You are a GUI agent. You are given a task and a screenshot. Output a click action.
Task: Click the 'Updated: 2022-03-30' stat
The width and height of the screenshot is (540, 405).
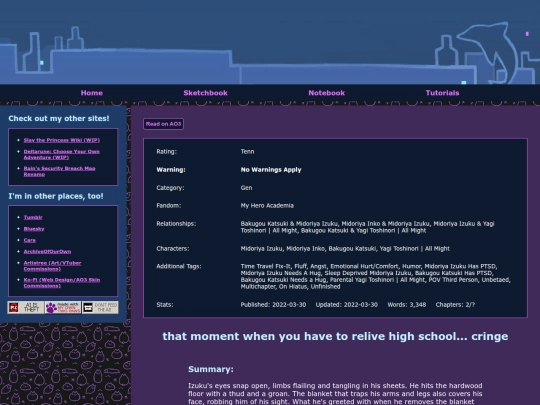click(x=347, y=305)
